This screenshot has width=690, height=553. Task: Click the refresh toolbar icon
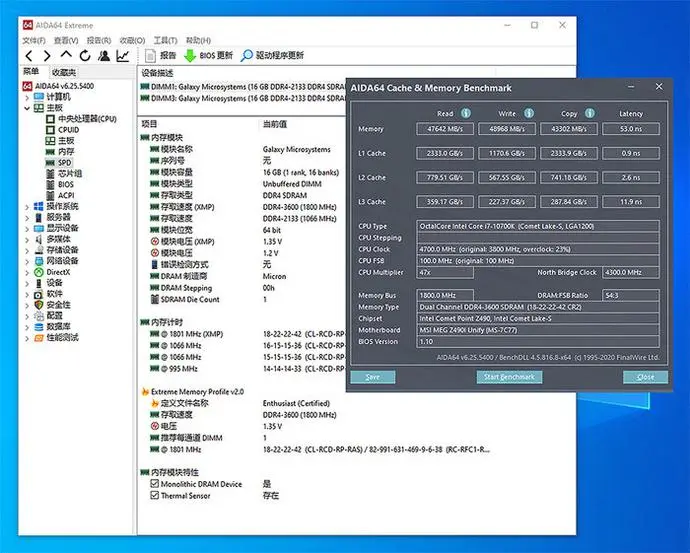(x=85, y=55)
